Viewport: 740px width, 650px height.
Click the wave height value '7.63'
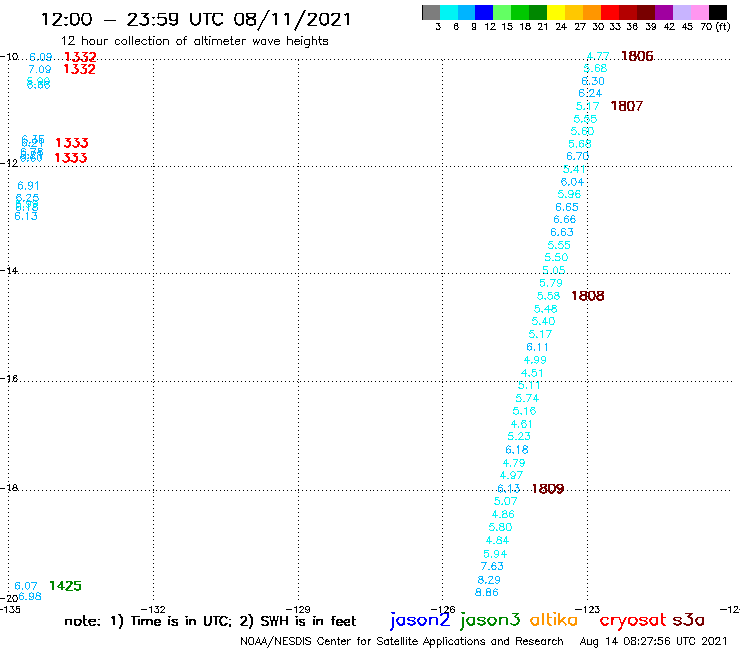pos(492,566)
